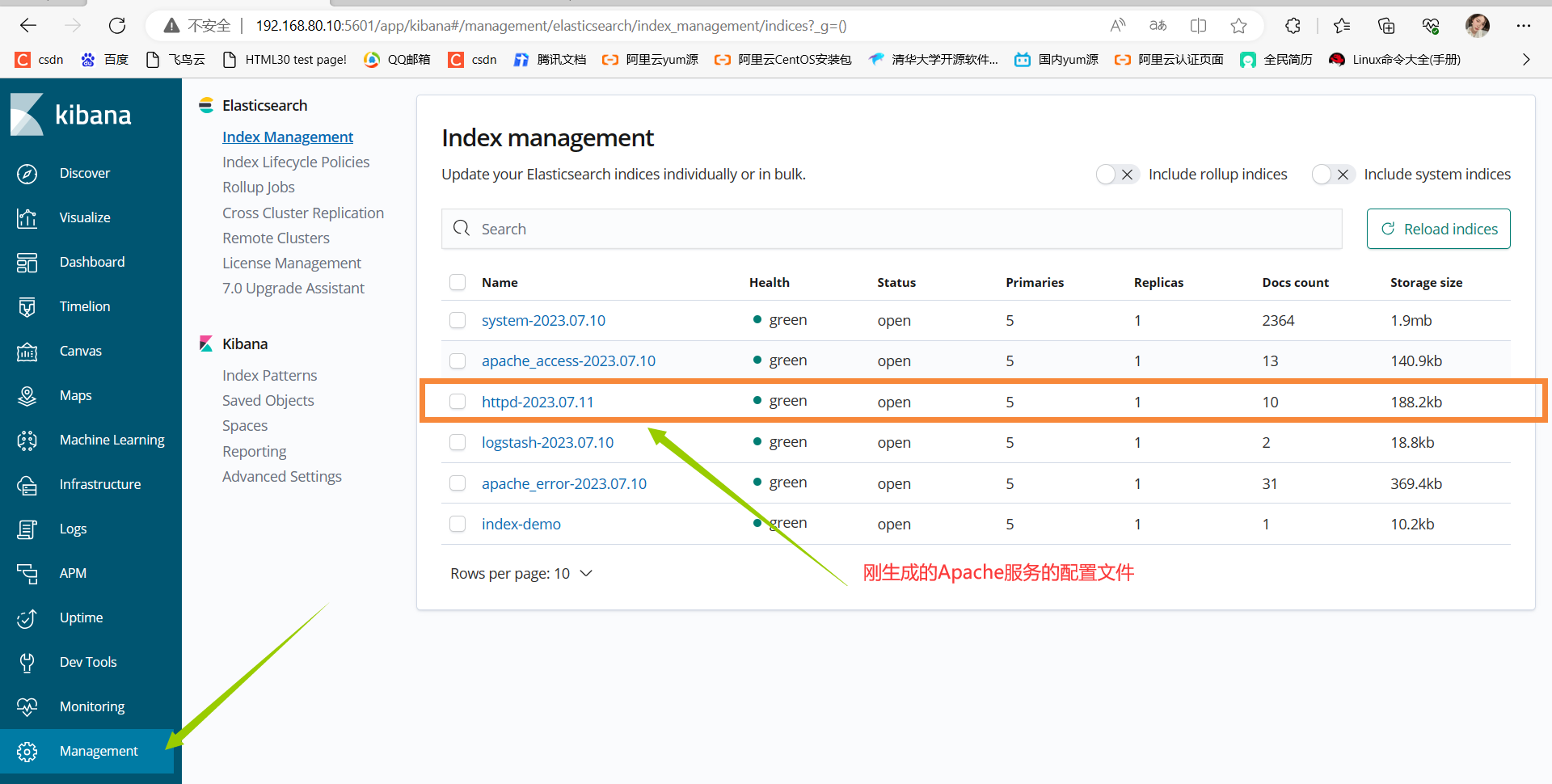Open the Monitoring heartbeat icon

coord(27,707)
